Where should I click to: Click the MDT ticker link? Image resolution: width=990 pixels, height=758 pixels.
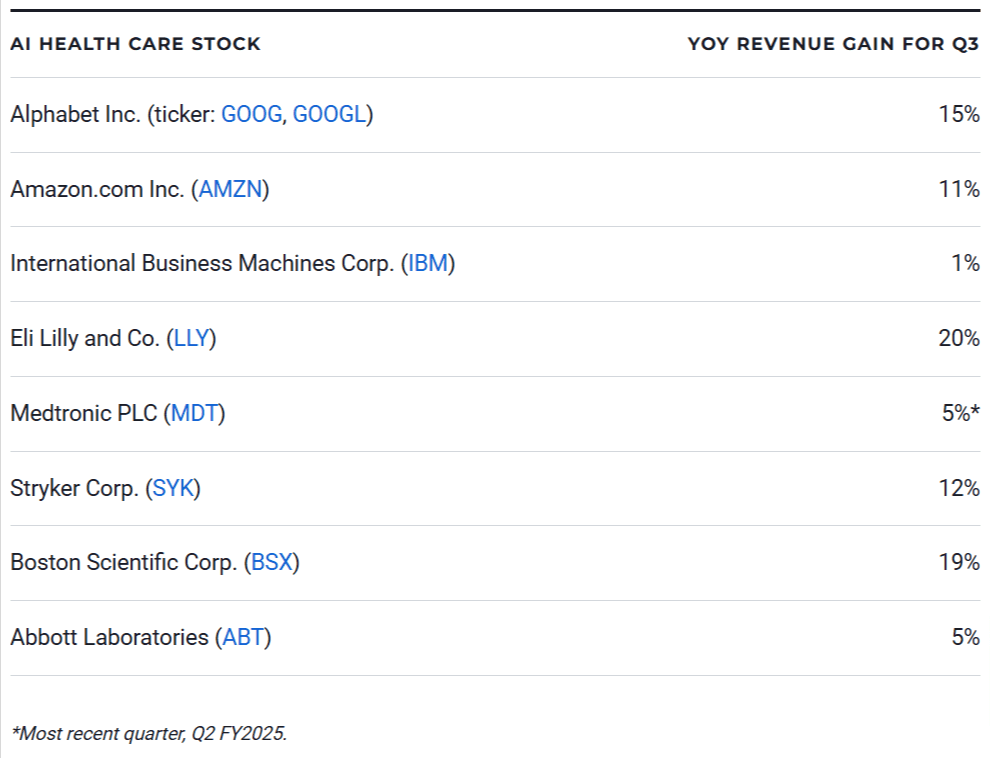194,413
